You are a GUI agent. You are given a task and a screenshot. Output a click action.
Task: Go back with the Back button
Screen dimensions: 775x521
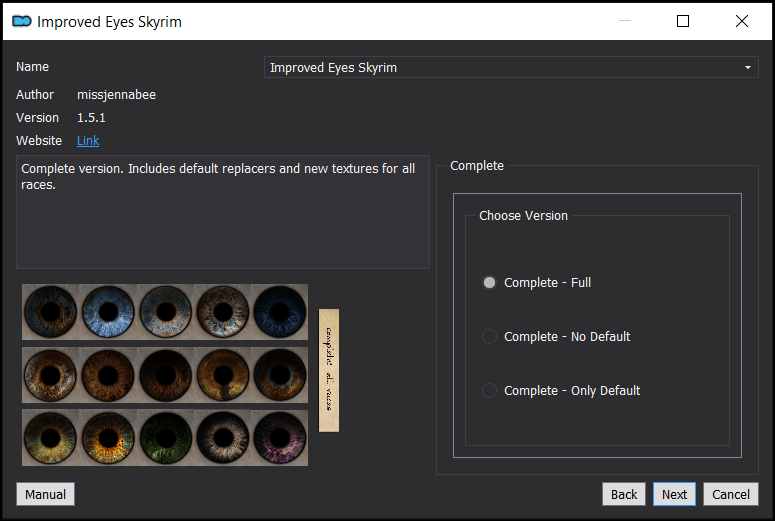624,494
